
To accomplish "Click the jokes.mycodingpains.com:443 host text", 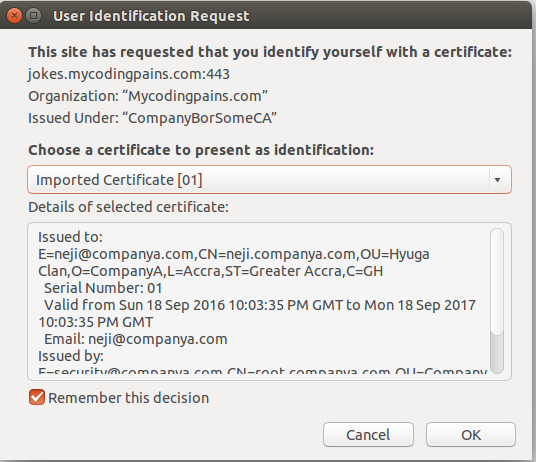I will click(129, 74).
